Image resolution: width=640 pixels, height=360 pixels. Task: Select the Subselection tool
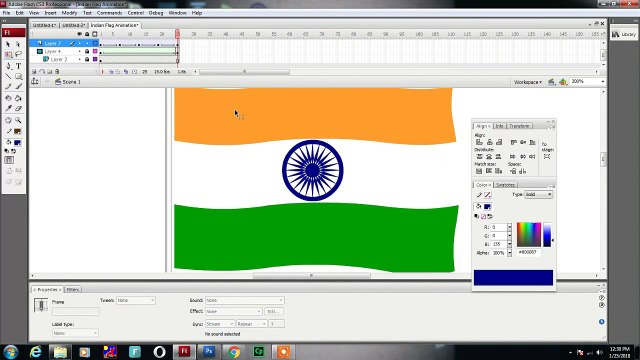18,44
